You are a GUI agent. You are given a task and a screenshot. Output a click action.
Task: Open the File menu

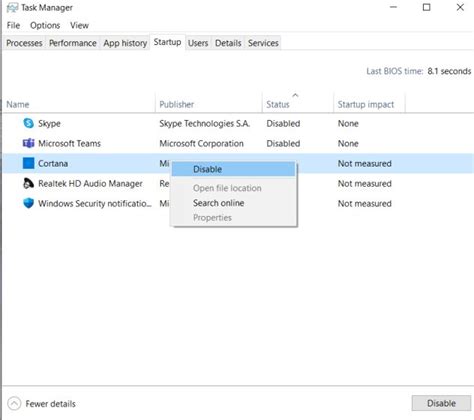pos(13,25)
